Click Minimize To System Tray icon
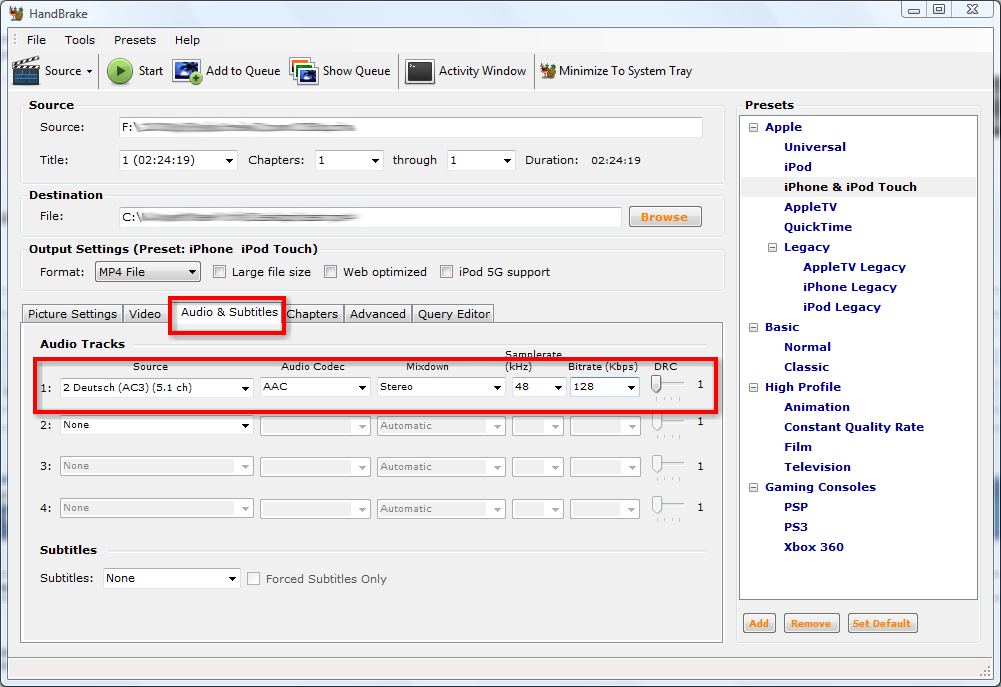The image size is (1001, 687). (548, 71)
